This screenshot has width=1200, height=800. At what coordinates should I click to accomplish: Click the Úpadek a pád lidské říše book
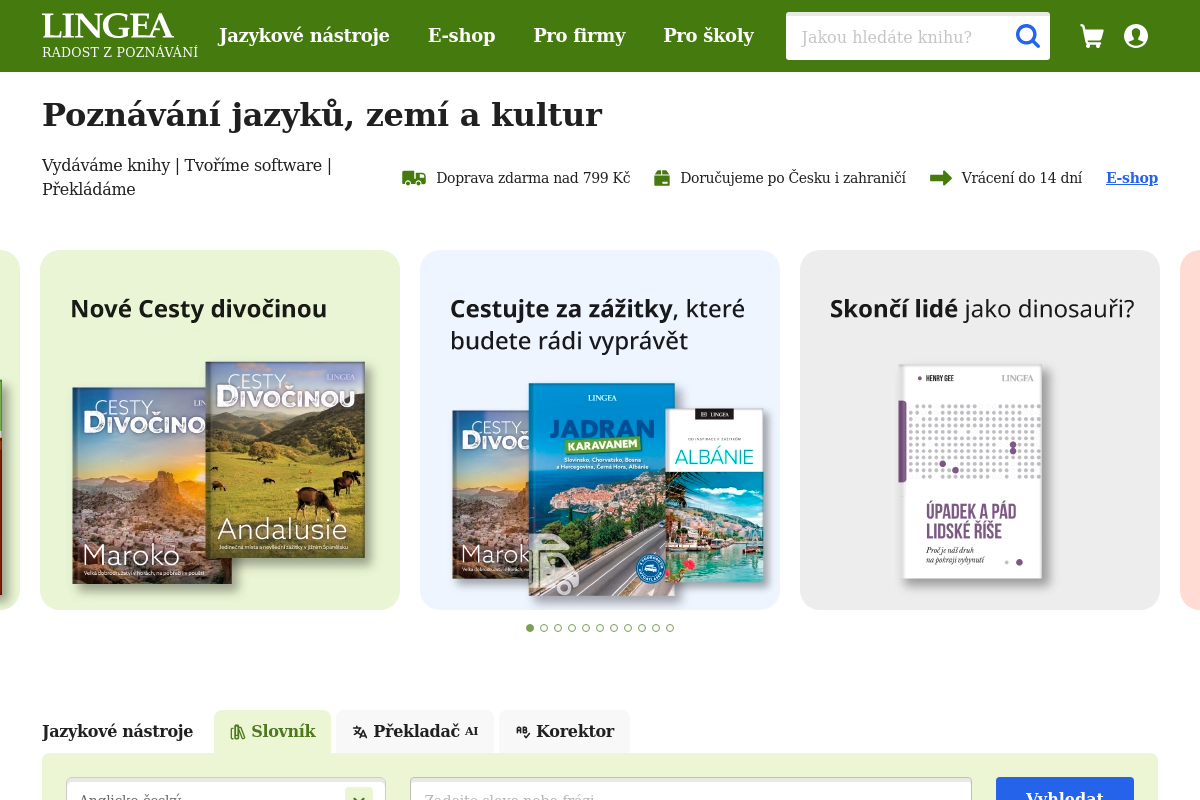point(972,472)
